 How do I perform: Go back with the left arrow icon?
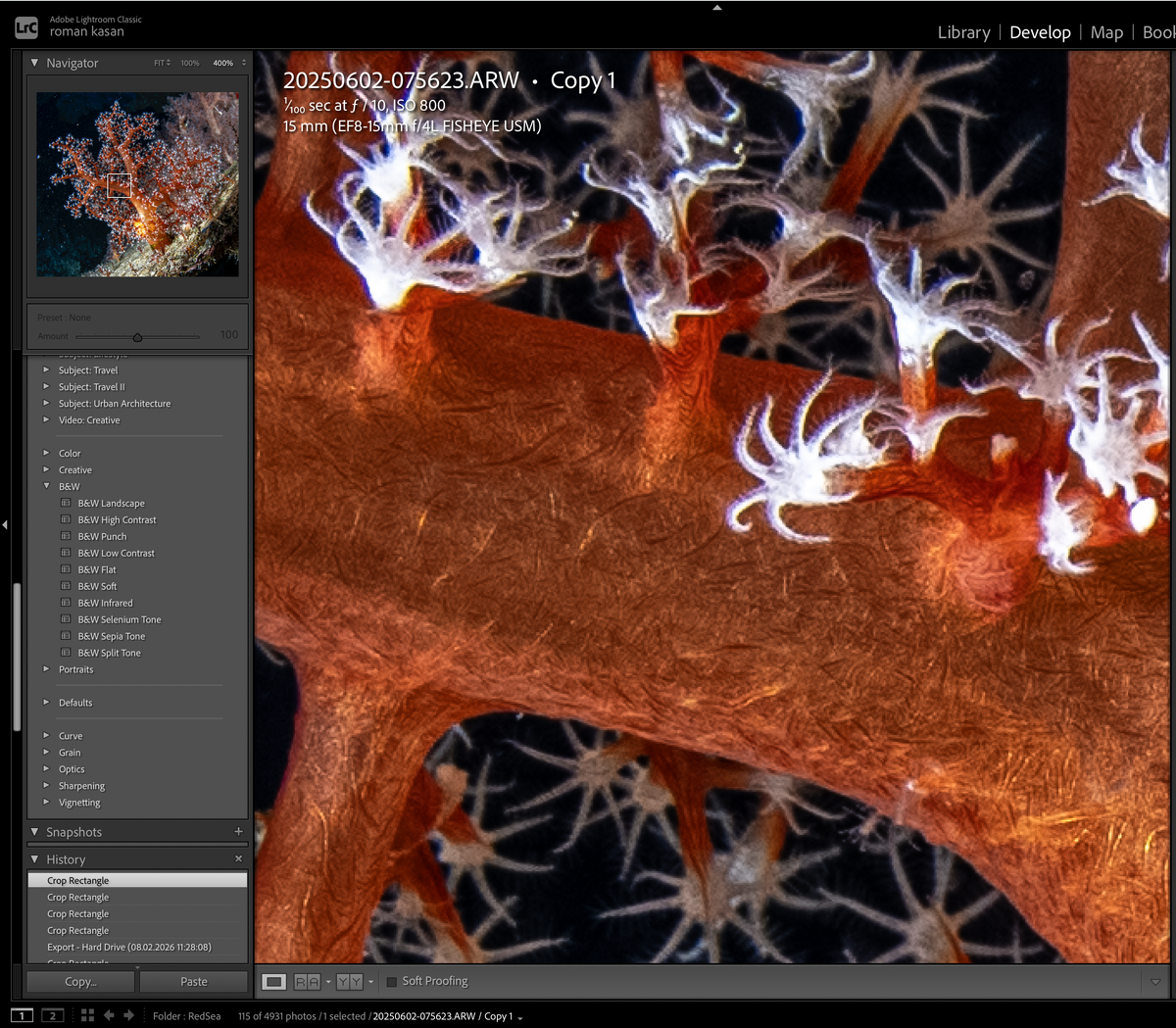[109, 1015]
